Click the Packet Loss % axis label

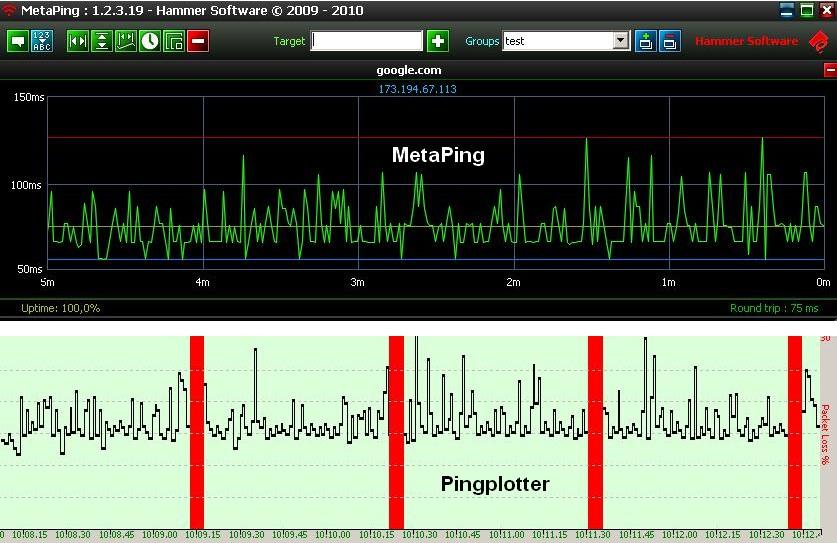pos(825,435)
